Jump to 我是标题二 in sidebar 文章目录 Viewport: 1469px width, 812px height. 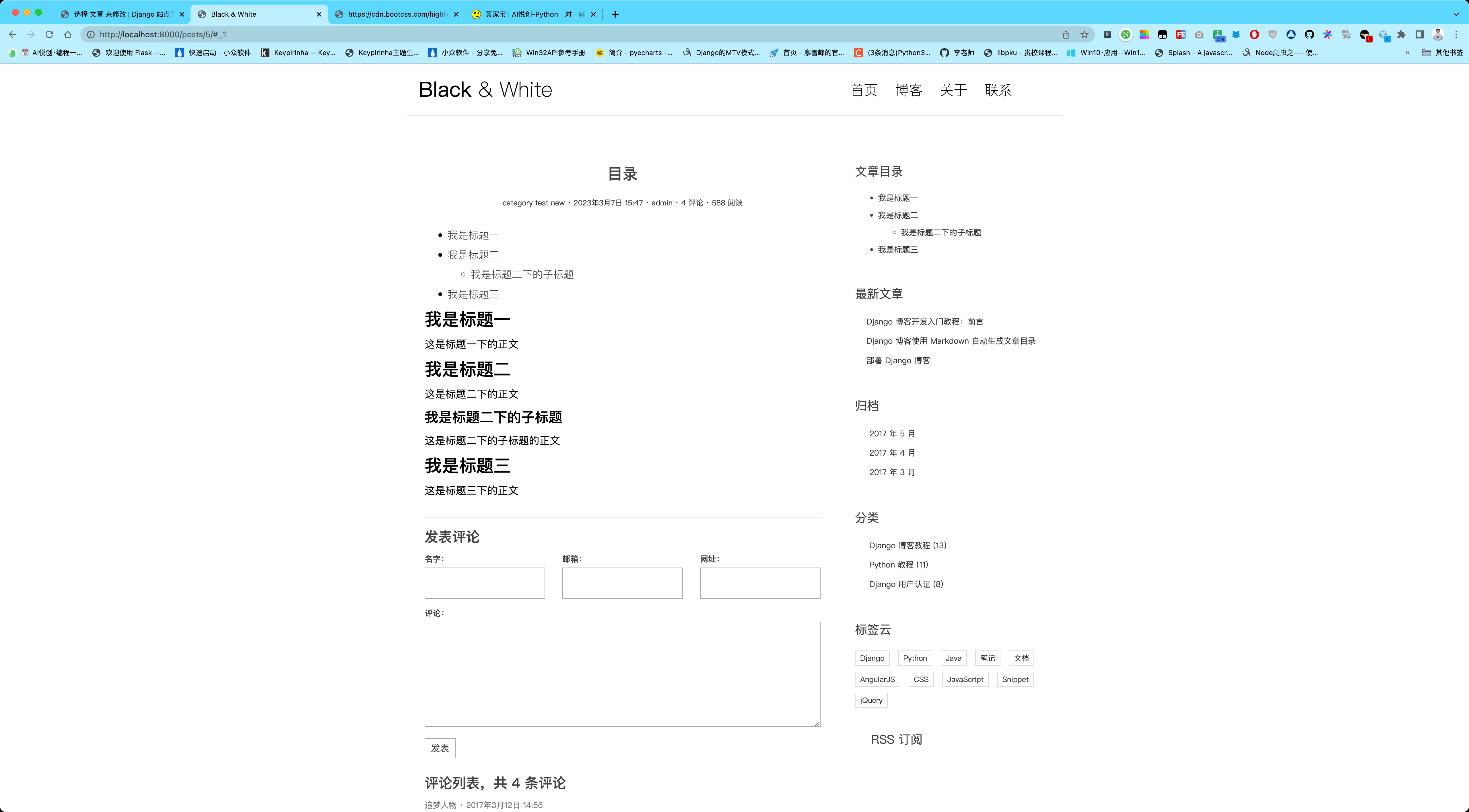(897, 215)
